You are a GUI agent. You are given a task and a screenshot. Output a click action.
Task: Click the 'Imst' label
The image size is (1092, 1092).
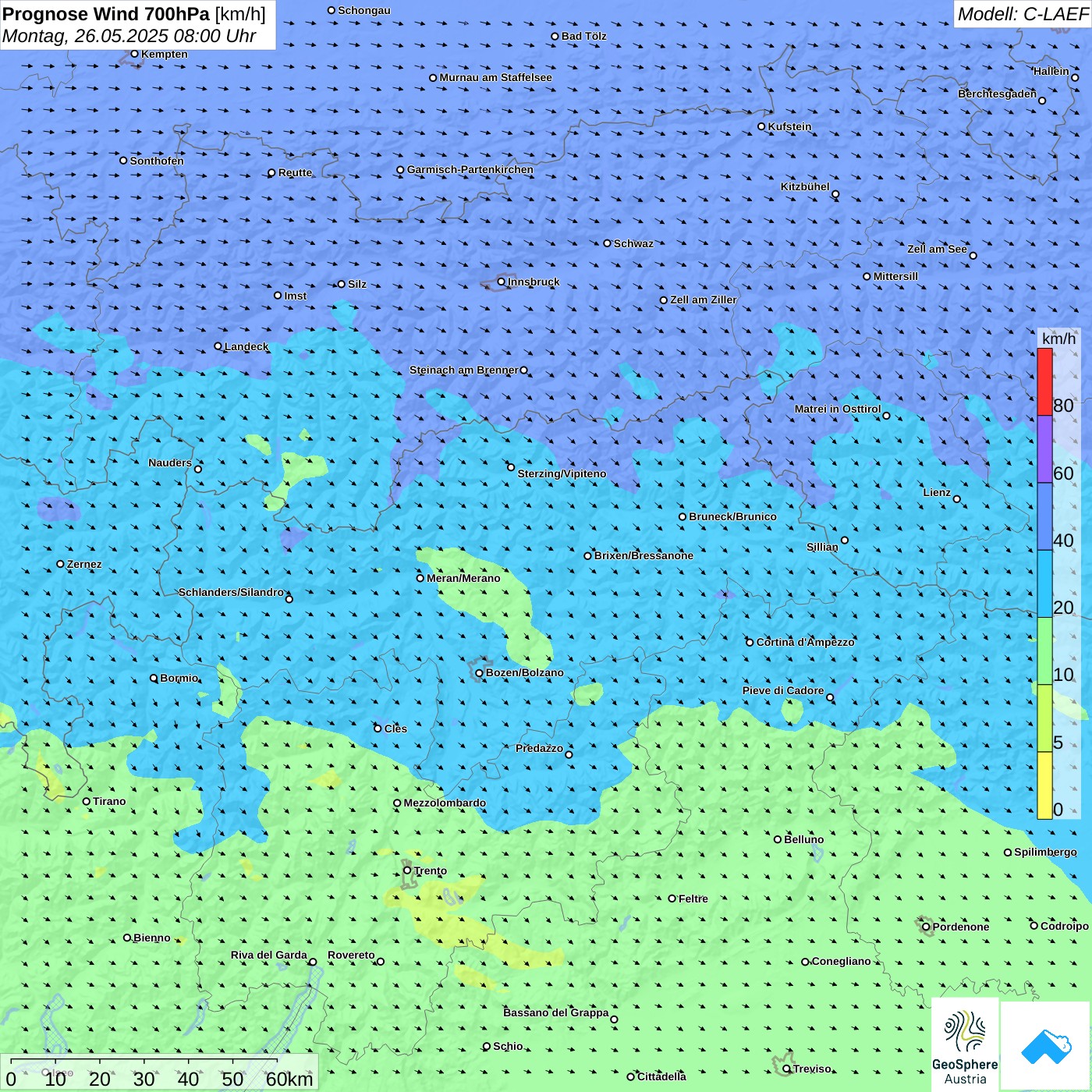coord(295,296)
